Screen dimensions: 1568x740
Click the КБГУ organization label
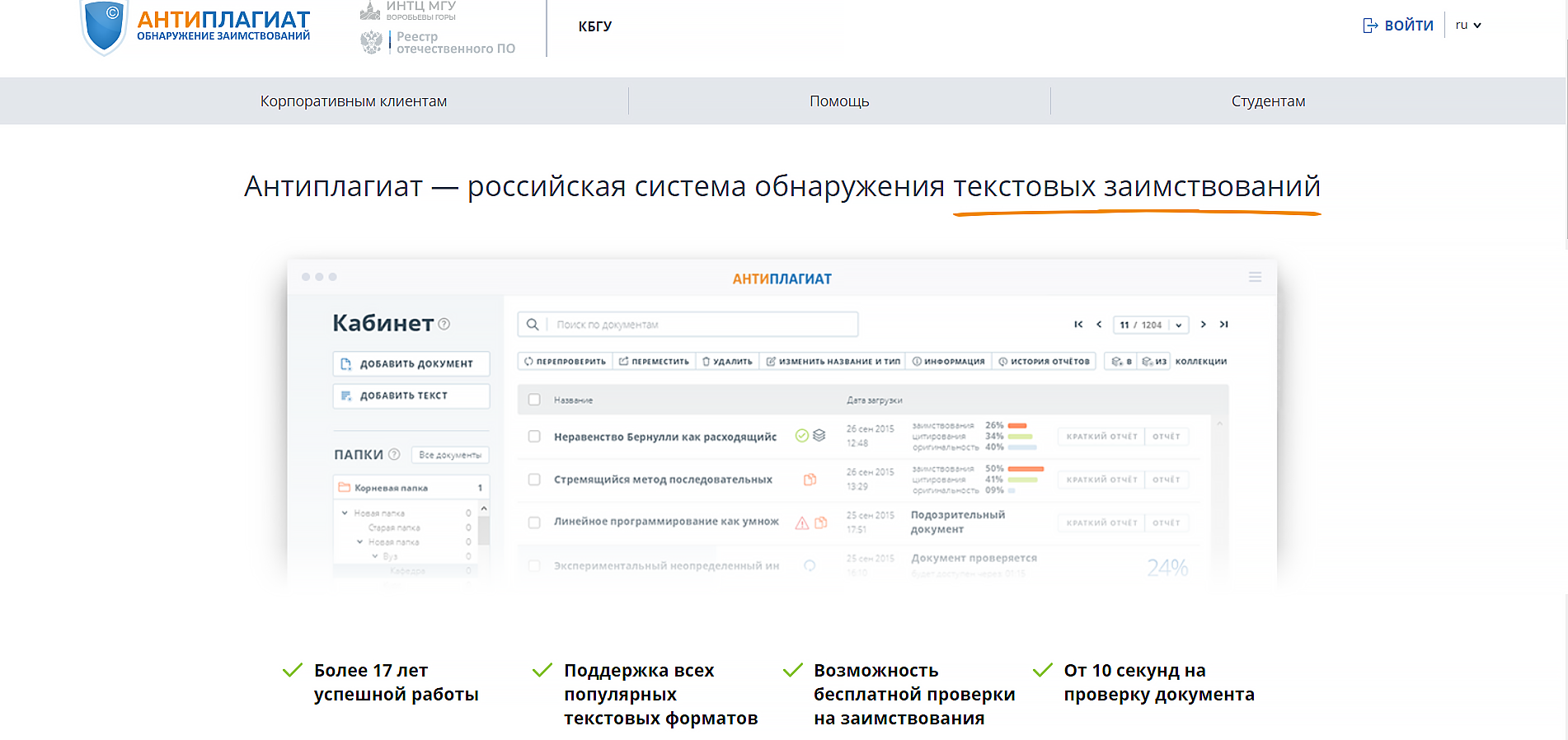click(x=594, y=26)
